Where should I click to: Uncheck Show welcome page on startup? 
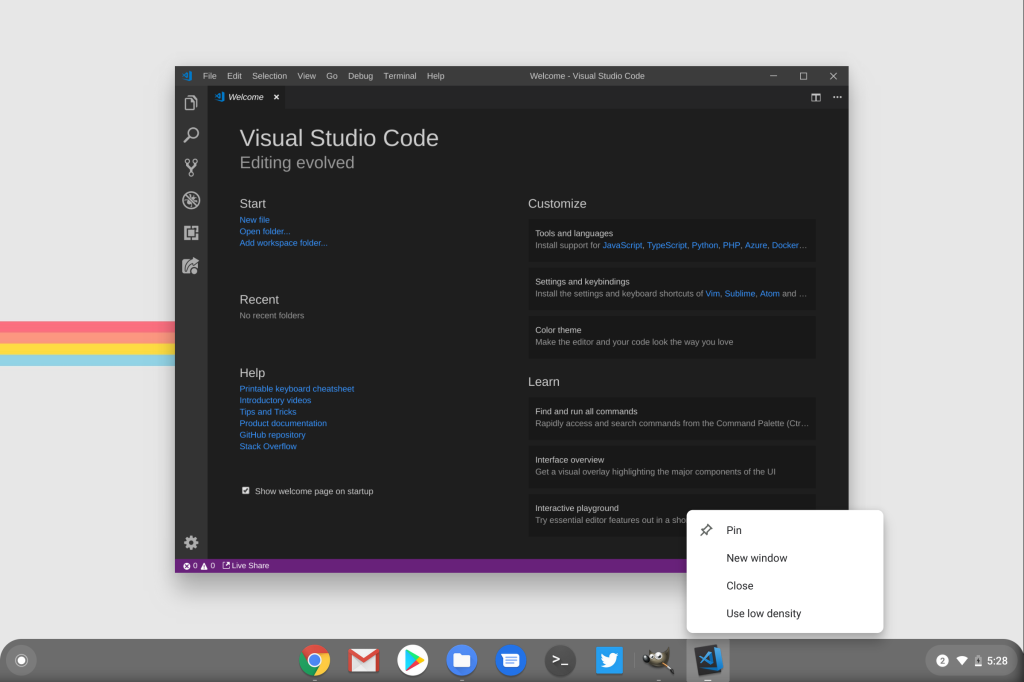point(245,490)
